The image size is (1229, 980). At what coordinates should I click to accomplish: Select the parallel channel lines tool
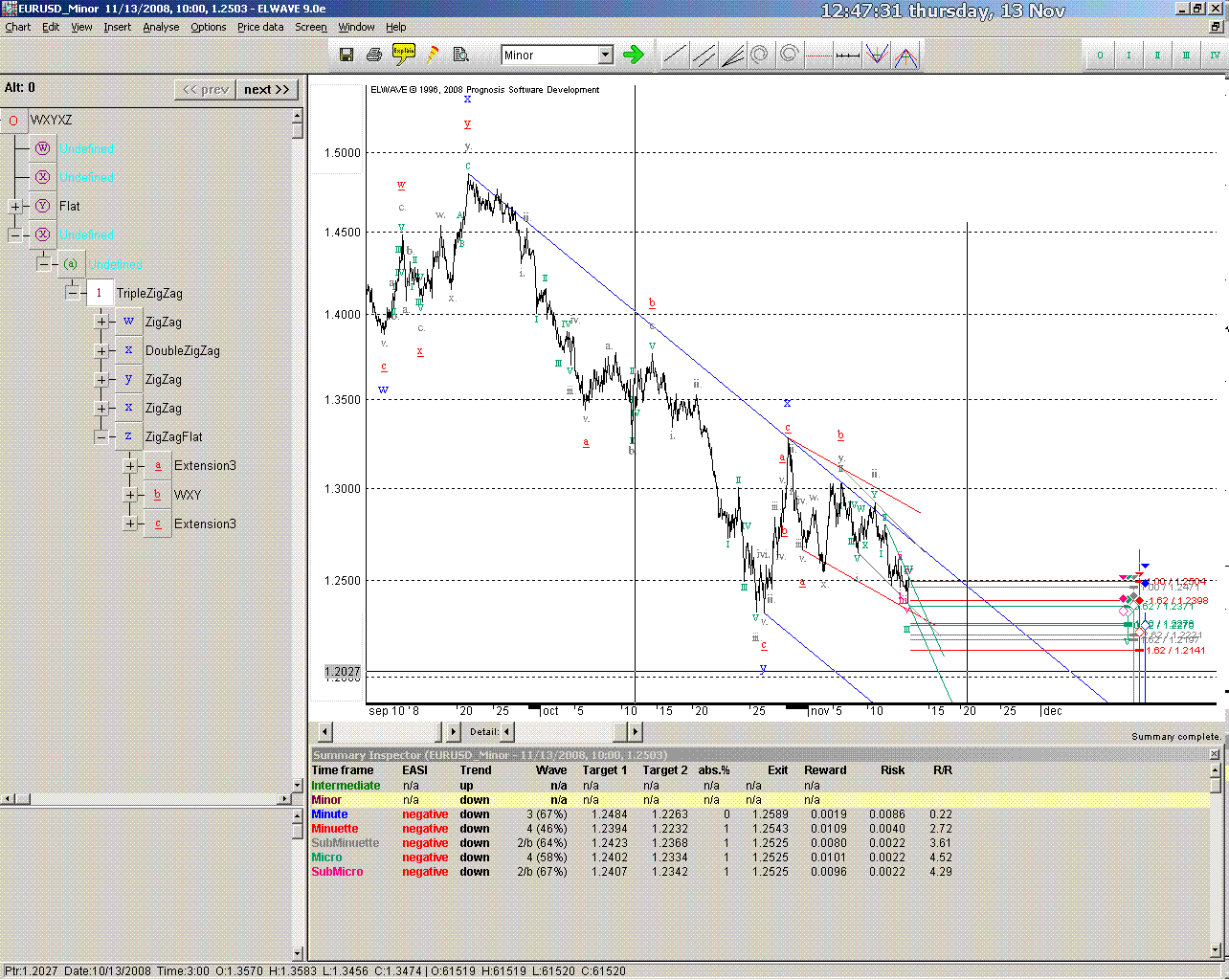pos(704,56)
